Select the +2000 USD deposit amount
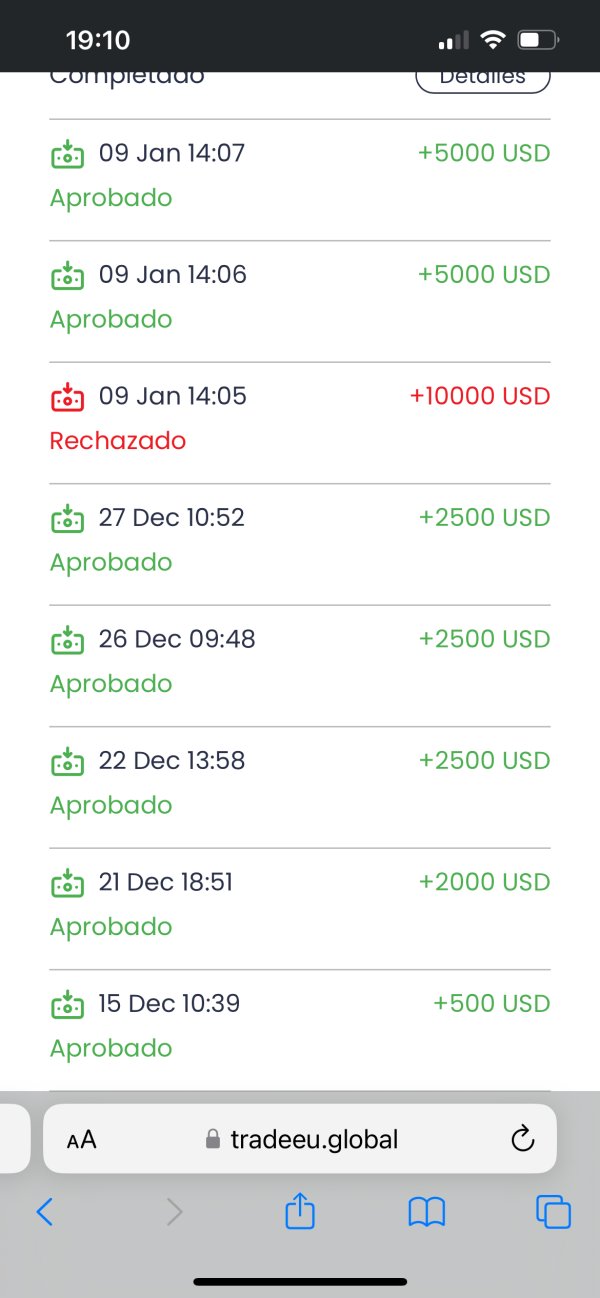Screen dimensions: 600x1298 coord(484,882)
